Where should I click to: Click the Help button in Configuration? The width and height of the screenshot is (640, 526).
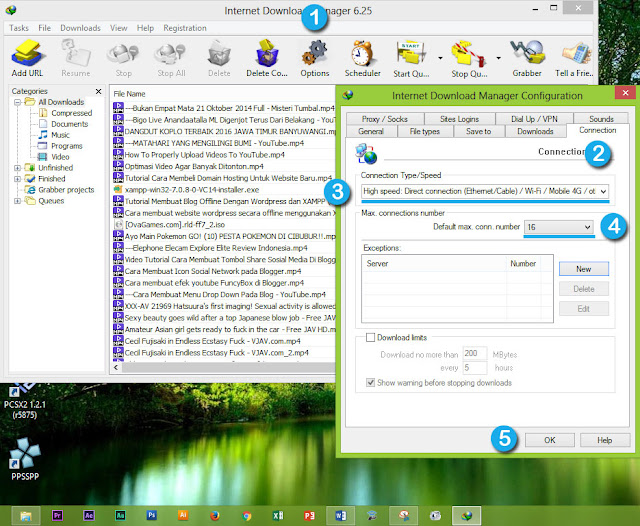coord(604,440)
